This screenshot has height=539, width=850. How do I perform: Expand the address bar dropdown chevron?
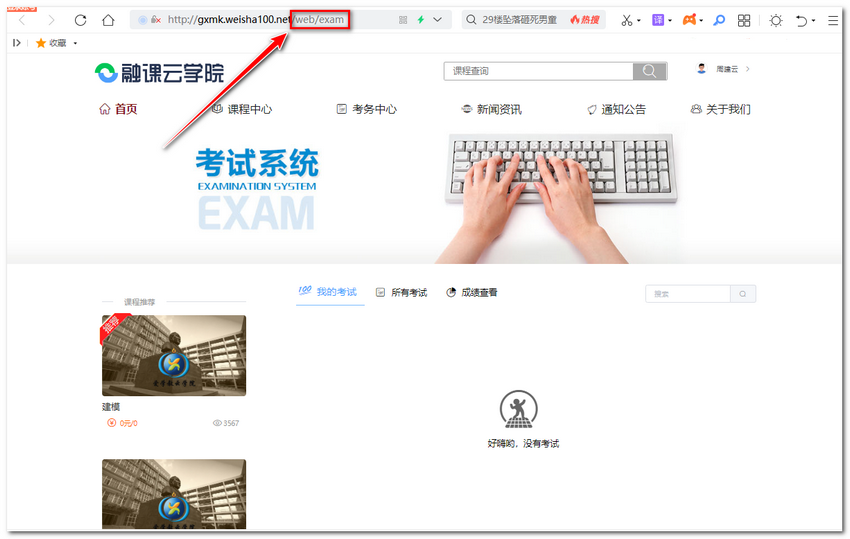437,20
